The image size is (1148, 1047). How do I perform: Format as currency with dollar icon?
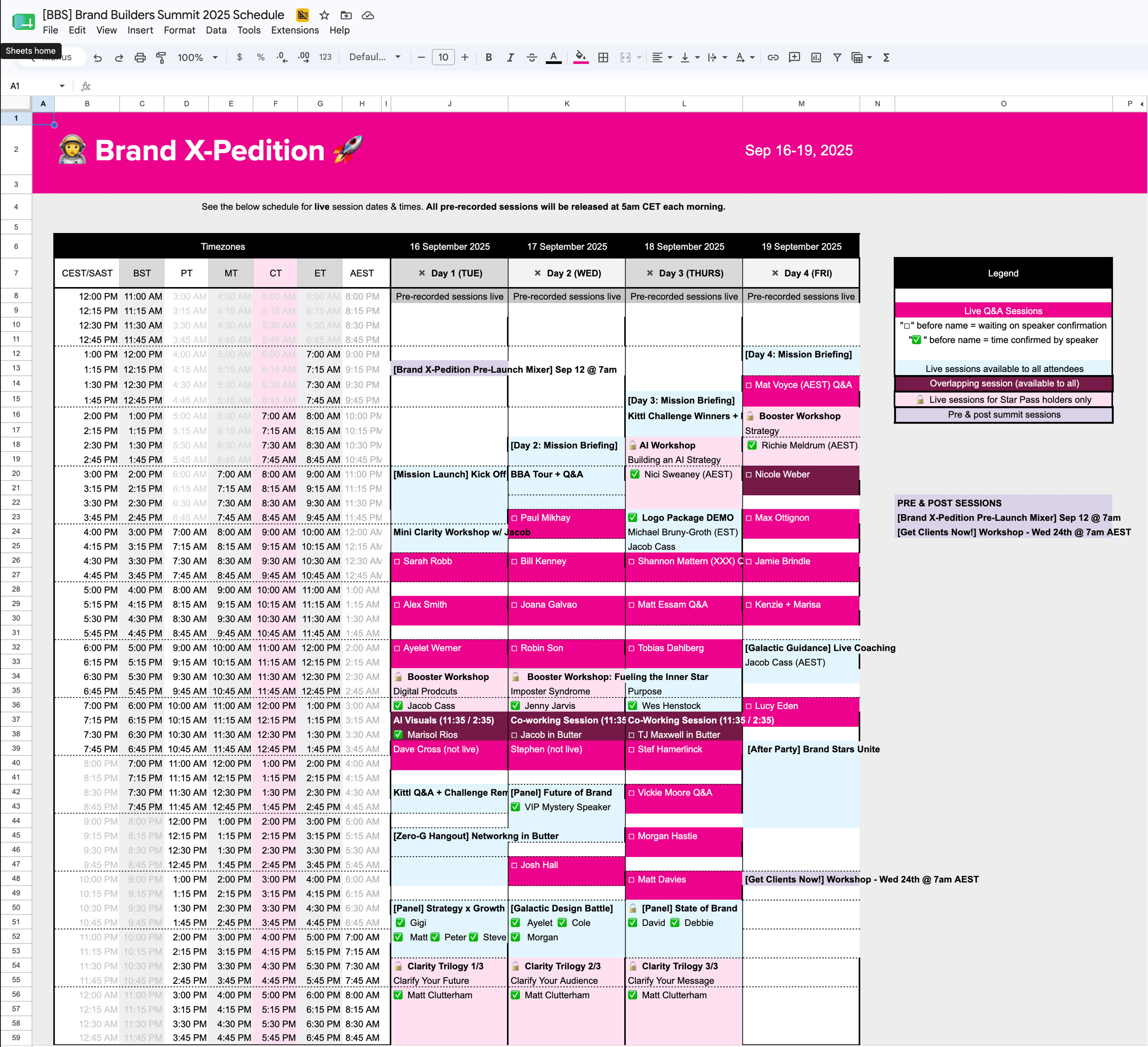(x=240, y=57)
